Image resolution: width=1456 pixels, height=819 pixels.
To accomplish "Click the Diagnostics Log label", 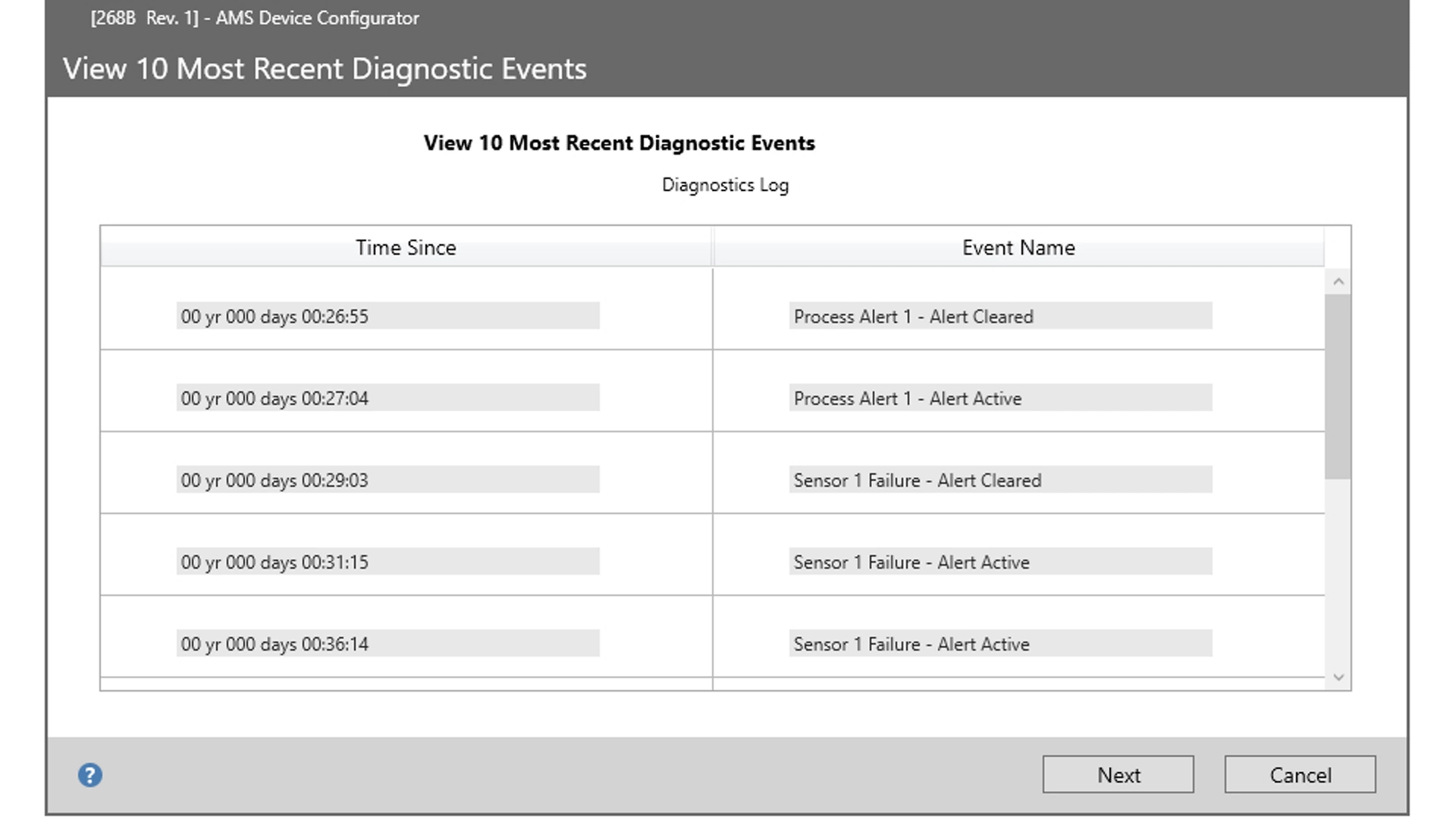I will coord(725,184).
